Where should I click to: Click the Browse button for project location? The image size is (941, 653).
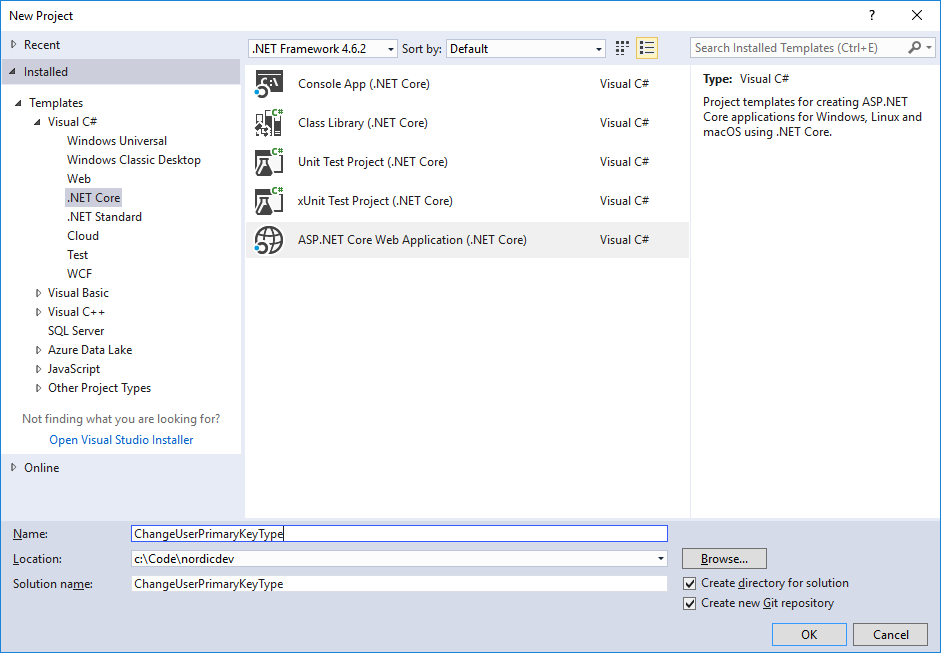(x=723, y=558)
